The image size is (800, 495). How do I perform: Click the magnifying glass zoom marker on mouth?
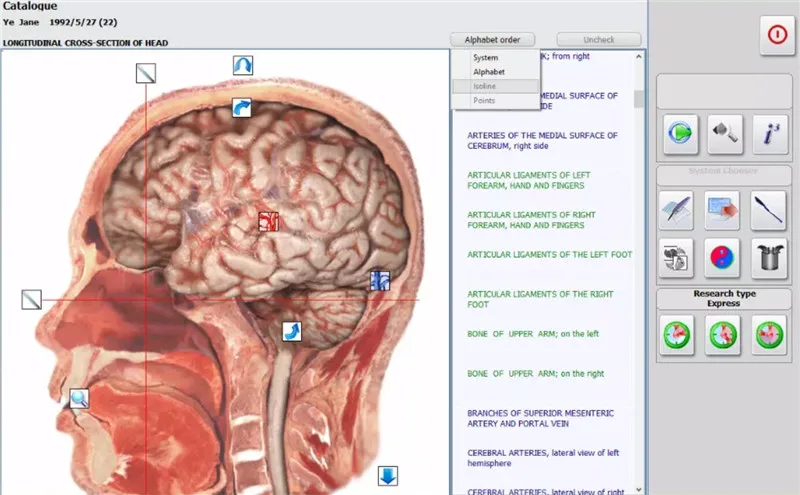(79, 399)
